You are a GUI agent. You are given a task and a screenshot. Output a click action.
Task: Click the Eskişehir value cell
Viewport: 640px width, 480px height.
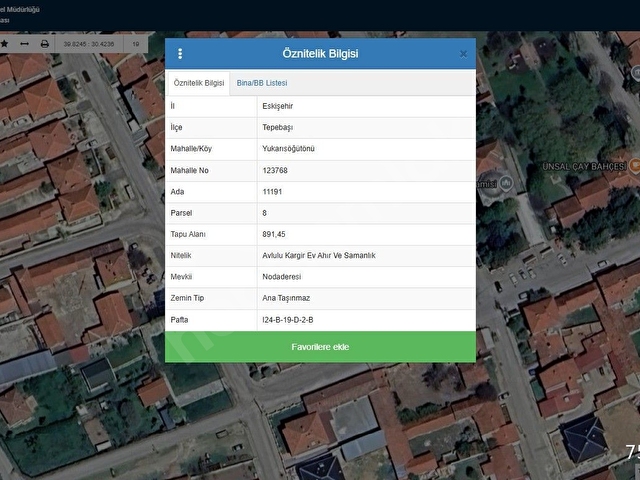[x=278, y=106]
